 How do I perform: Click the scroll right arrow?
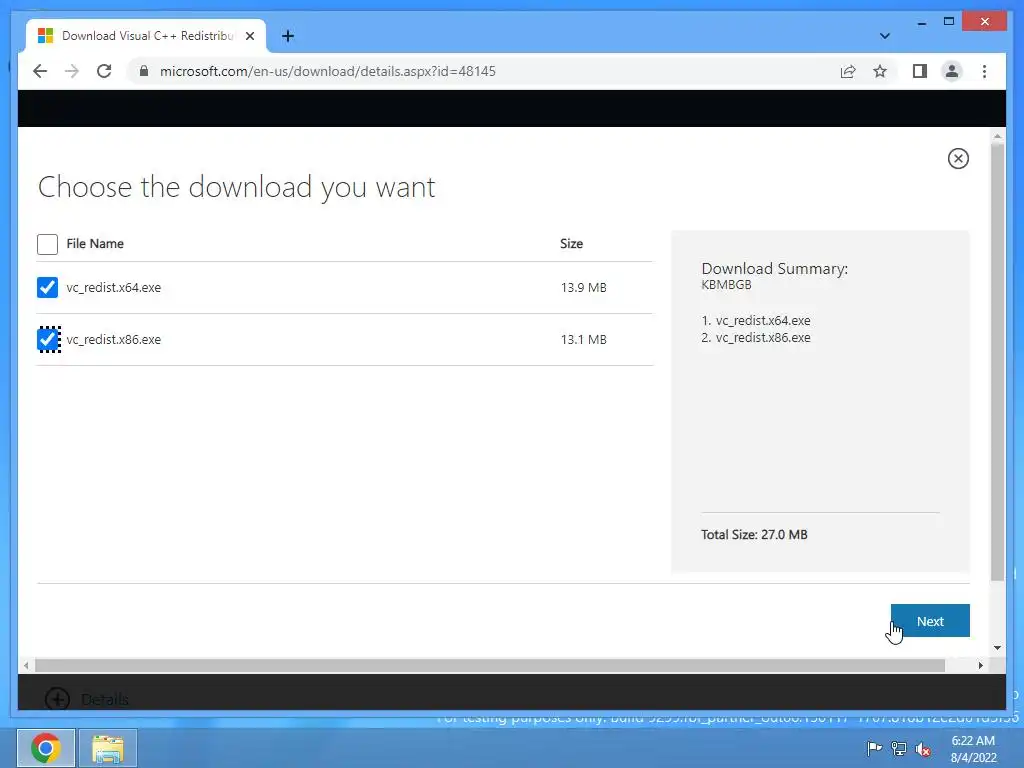[980, 665]
